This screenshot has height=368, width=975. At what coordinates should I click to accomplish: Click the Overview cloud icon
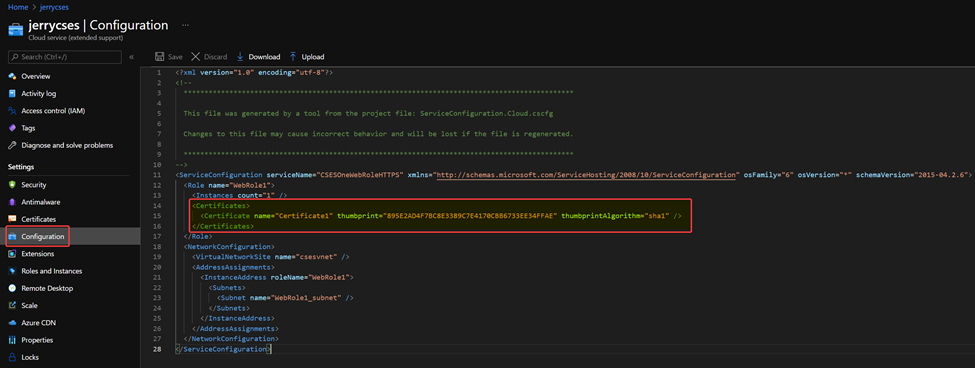click(12, 76)
